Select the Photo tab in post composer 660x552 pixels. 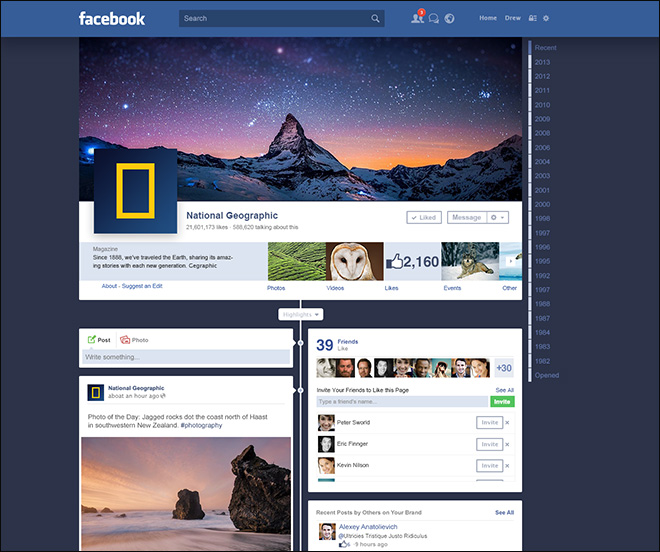[134, 340]
